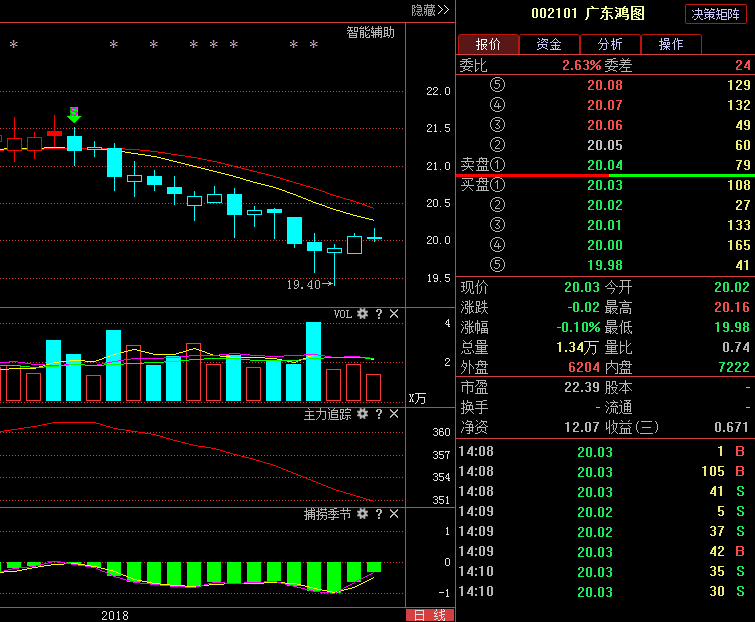Collapse the side panel with 隐藏>>
The image size is (755, 622).
(x=430, y=10)
